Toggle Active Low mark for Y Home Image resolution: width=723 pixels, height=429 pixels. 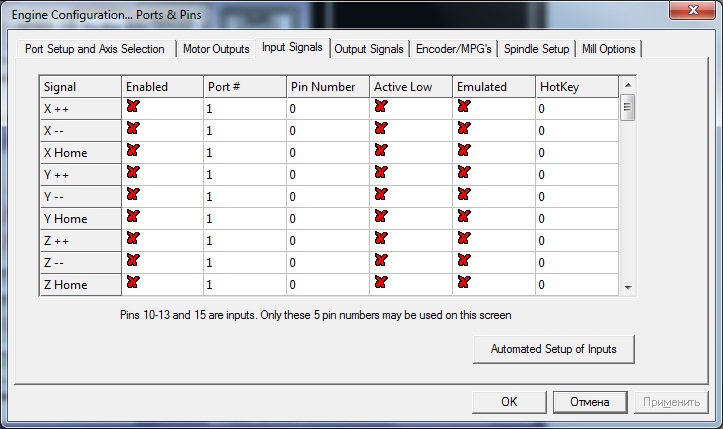(x=381, y=216)
